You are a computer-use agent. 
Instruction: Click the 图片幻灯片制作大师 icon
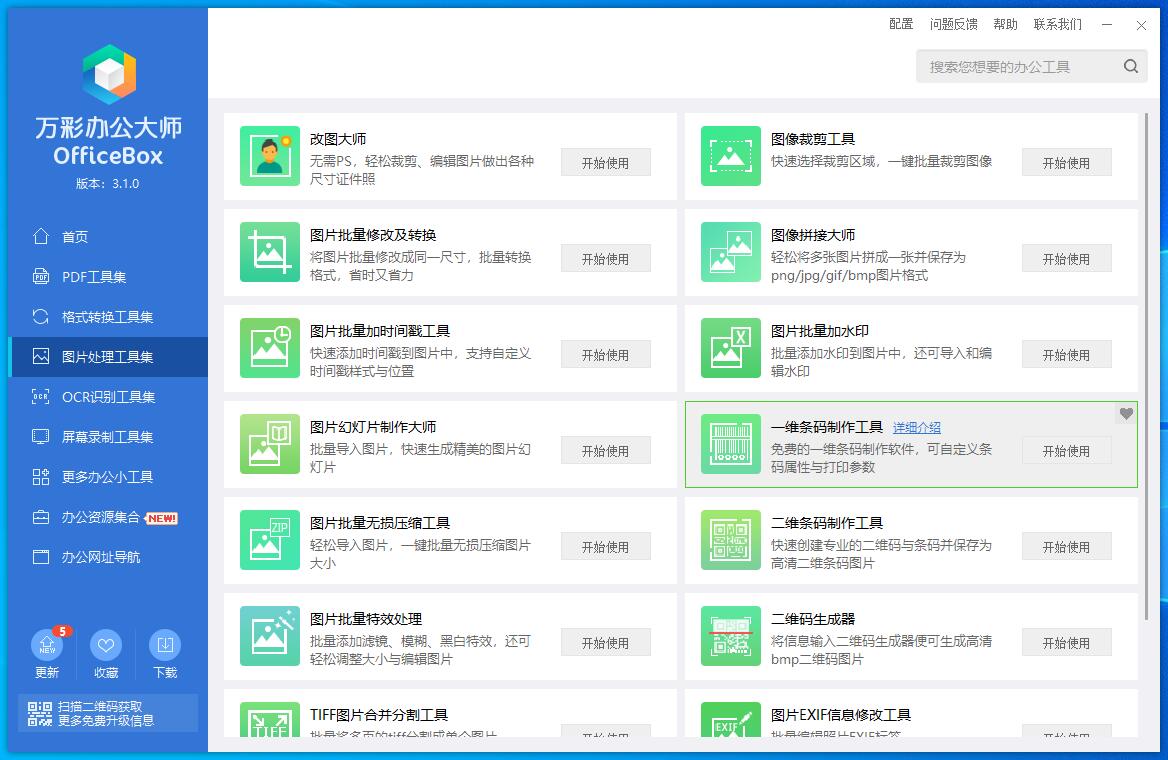[270, 444]
